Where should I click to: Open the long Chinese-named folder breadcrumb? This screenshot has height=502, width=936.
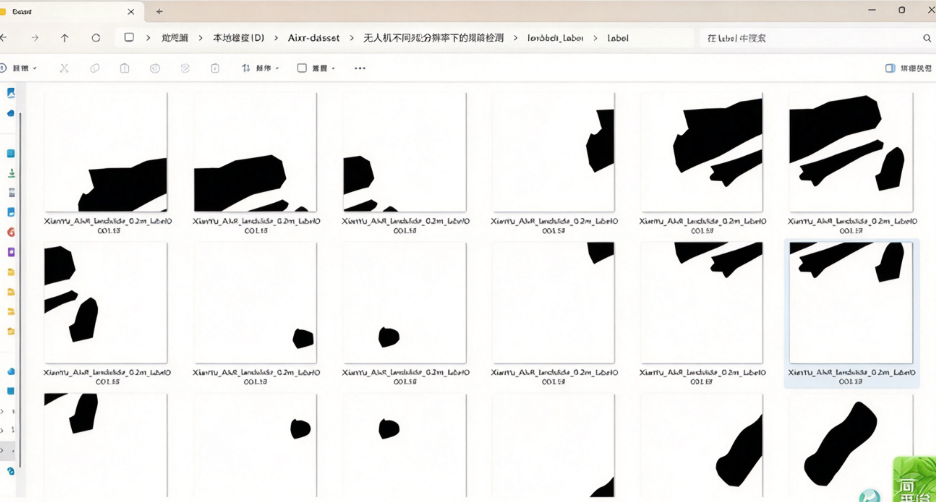(x=433, y=38)
